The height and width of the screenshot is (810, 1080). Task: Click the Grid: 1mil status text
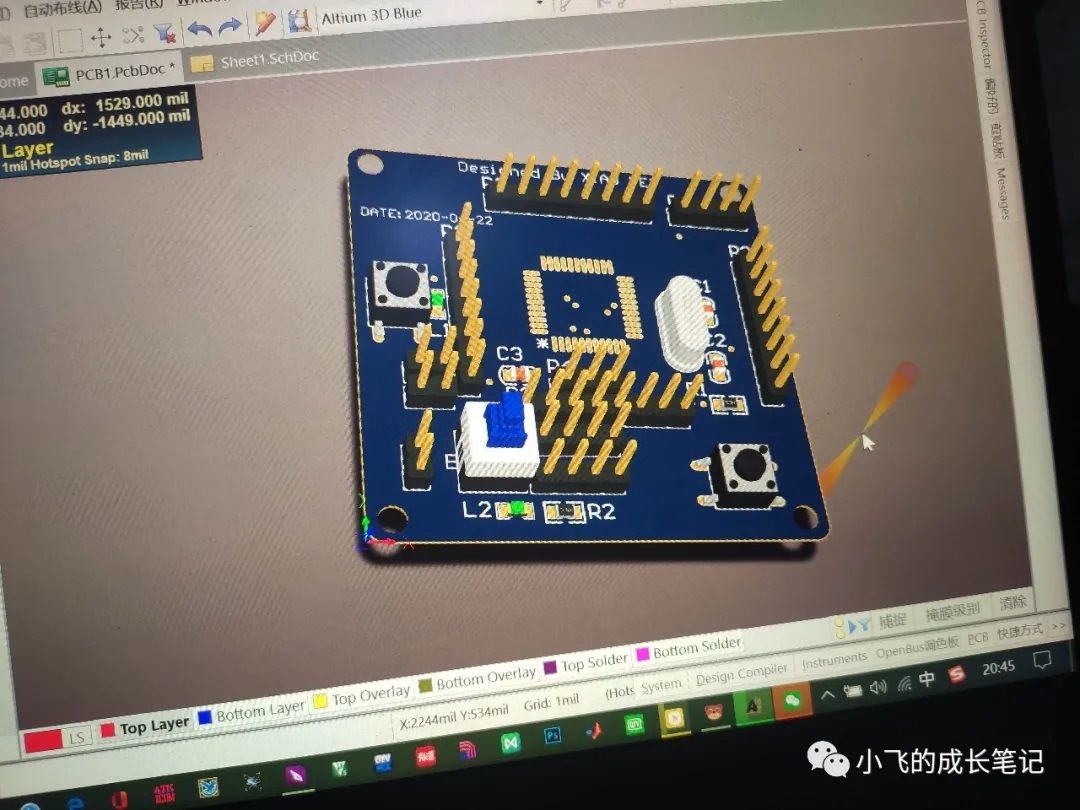[551, 703]
